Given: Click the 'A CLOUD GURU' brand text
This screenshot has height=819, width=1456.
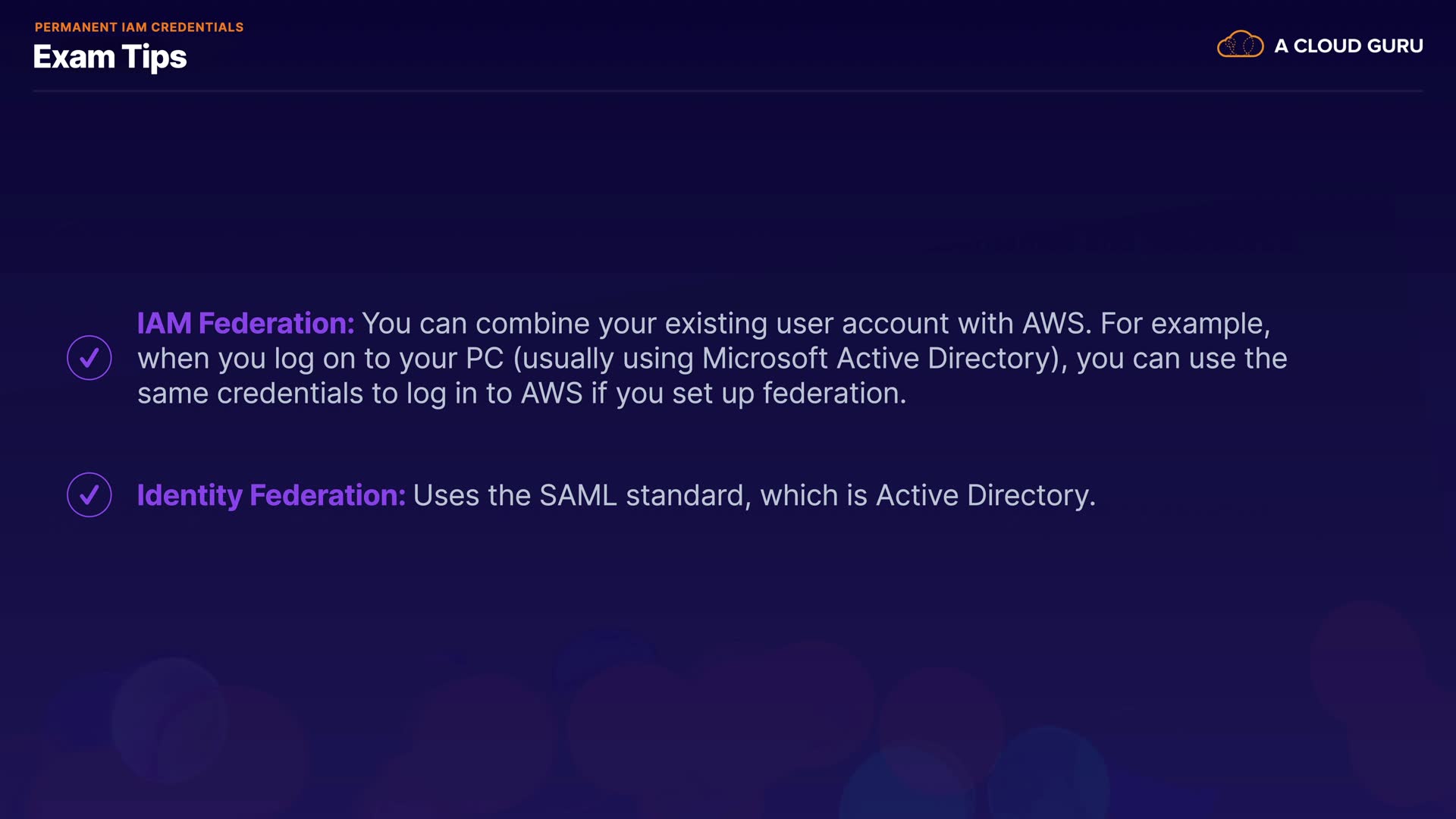Looking at the screenshot, I should click(x=1348, y=46).
